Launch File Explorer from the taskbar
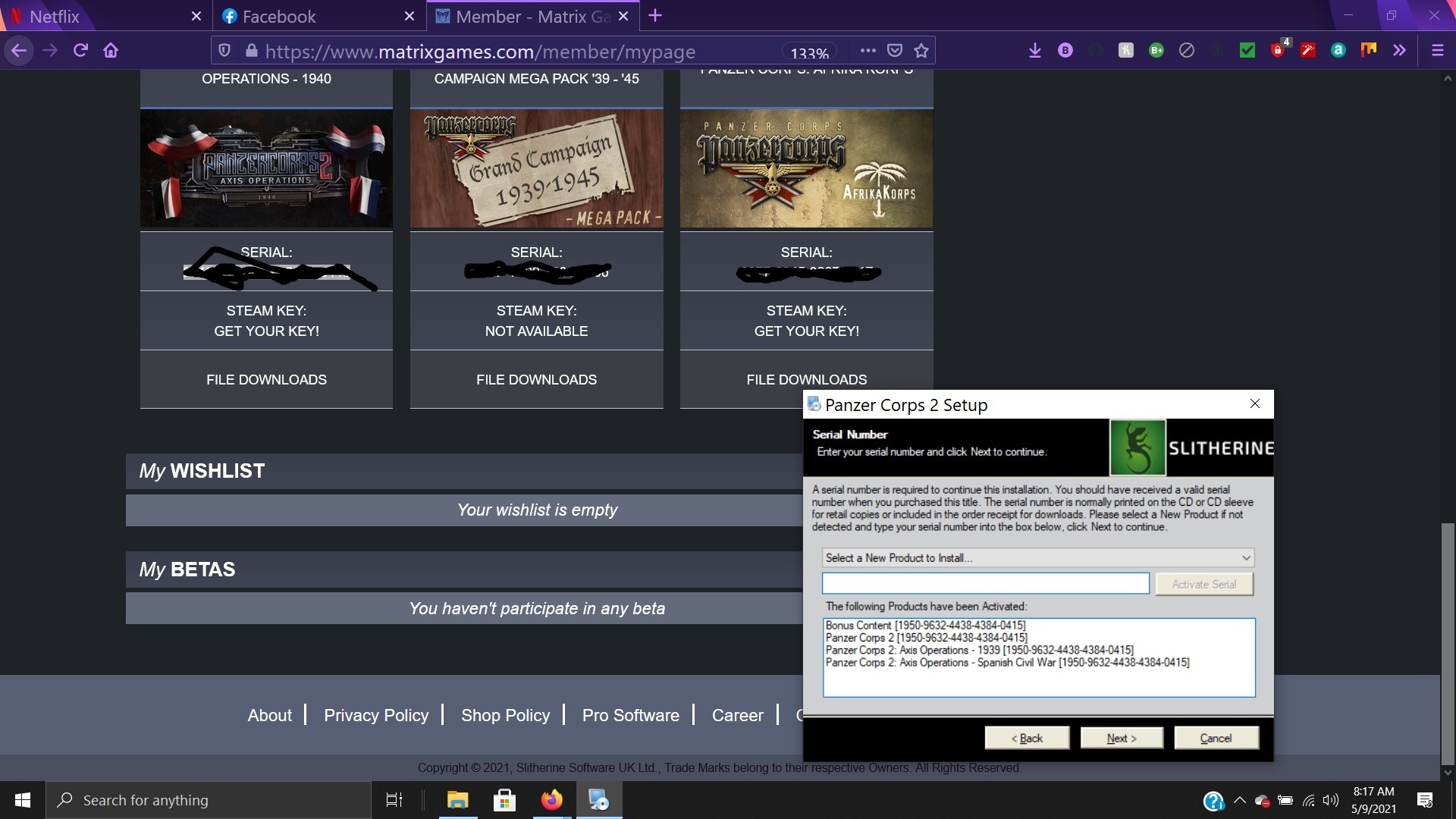 (x=457, y=800)
